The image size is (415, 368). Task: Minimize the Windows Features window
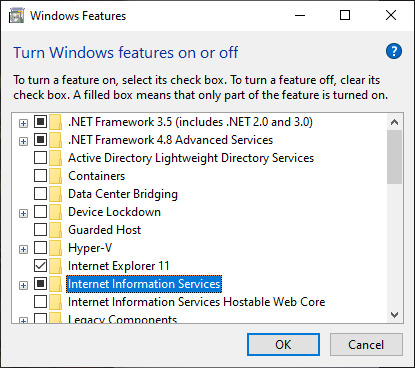[x=300, y=15]
